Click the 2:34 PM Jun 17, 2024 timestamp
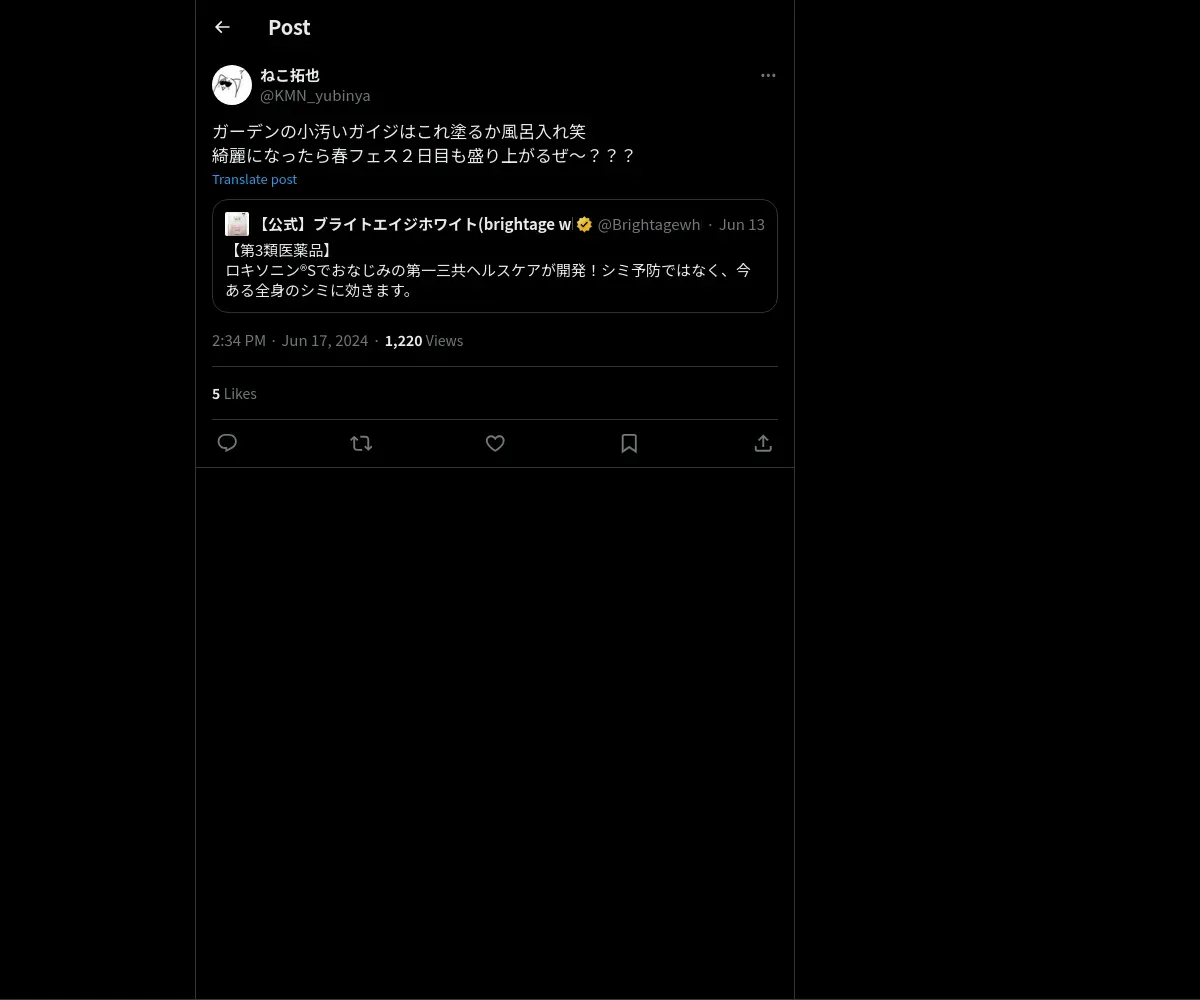The height and width of the screenshot is (1000, 1200). 290,340
